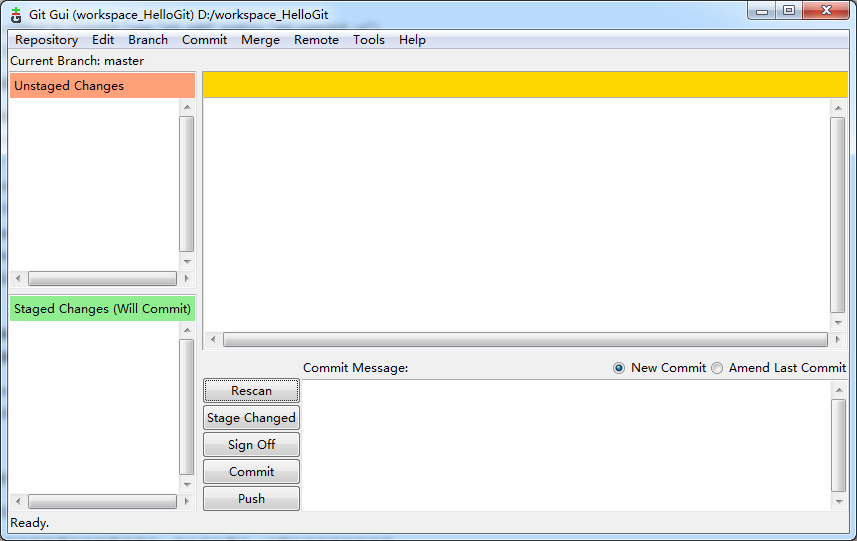Screen dimensions: 857x541
Task: Click left arrow of diff pane horizontal scrollbar
Action: [x=213, y=340]
